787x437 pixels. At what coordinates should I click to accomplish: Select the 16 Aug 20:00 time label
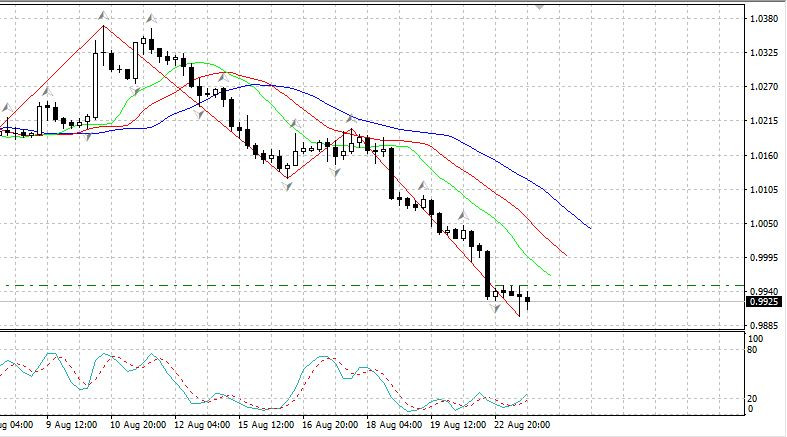[330, 425]
